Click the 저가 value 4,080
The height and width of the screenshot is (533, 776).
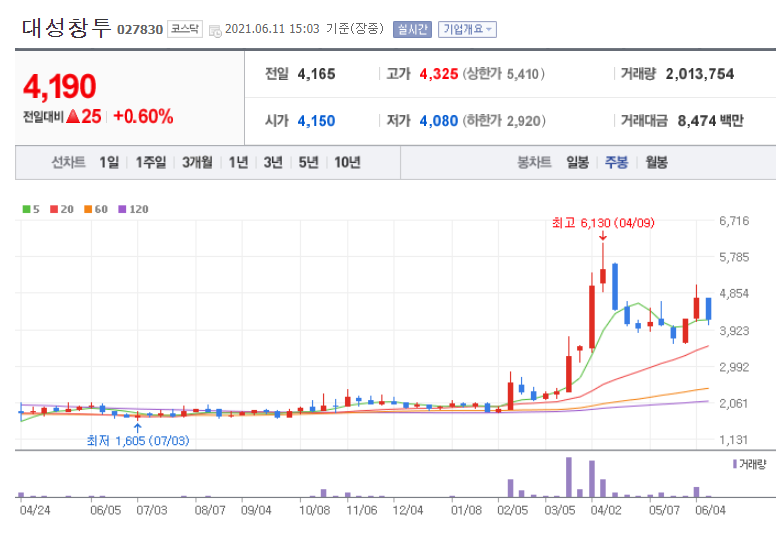pos(438,121)
